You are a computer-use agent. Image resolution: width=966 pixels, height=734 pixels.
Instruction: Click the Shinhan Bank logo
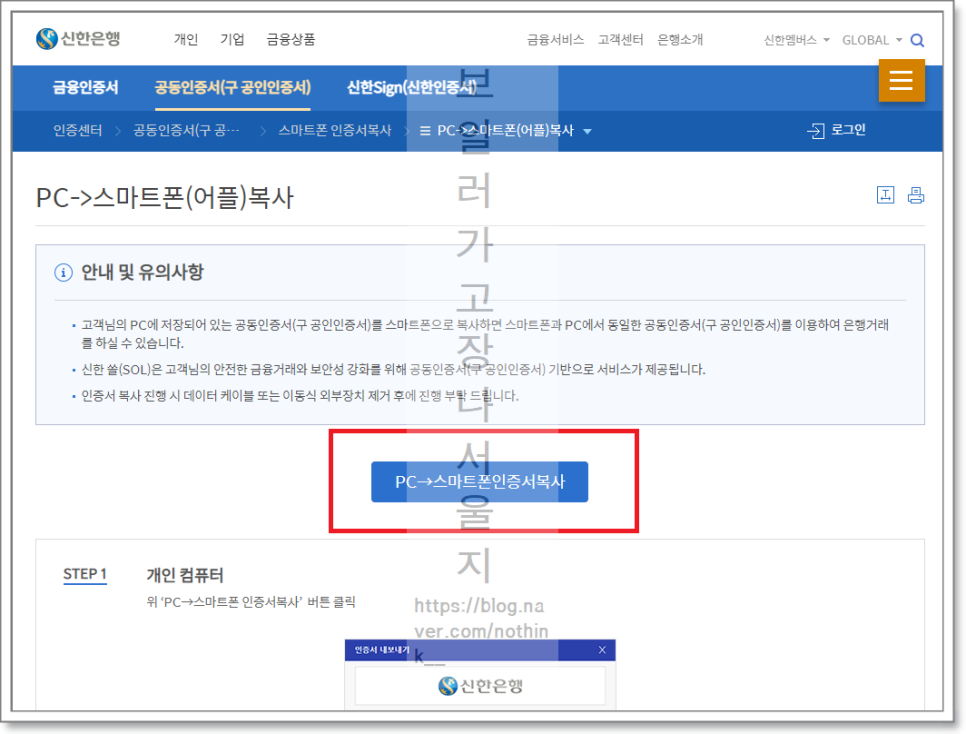[78, 39]
